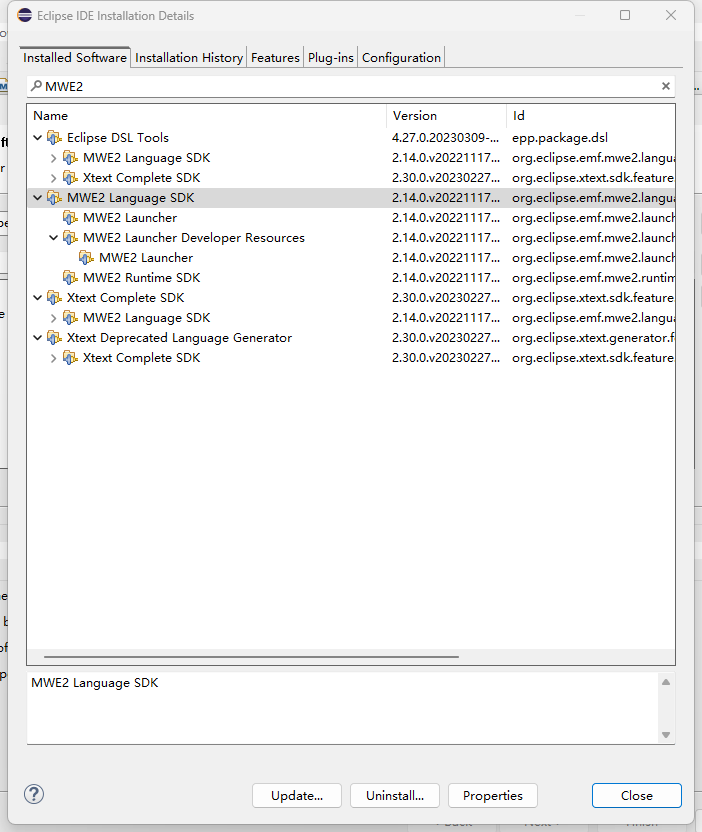Click the description pane scroll down arrow
This screenshot has width=702, height=832.
(666, 735)
